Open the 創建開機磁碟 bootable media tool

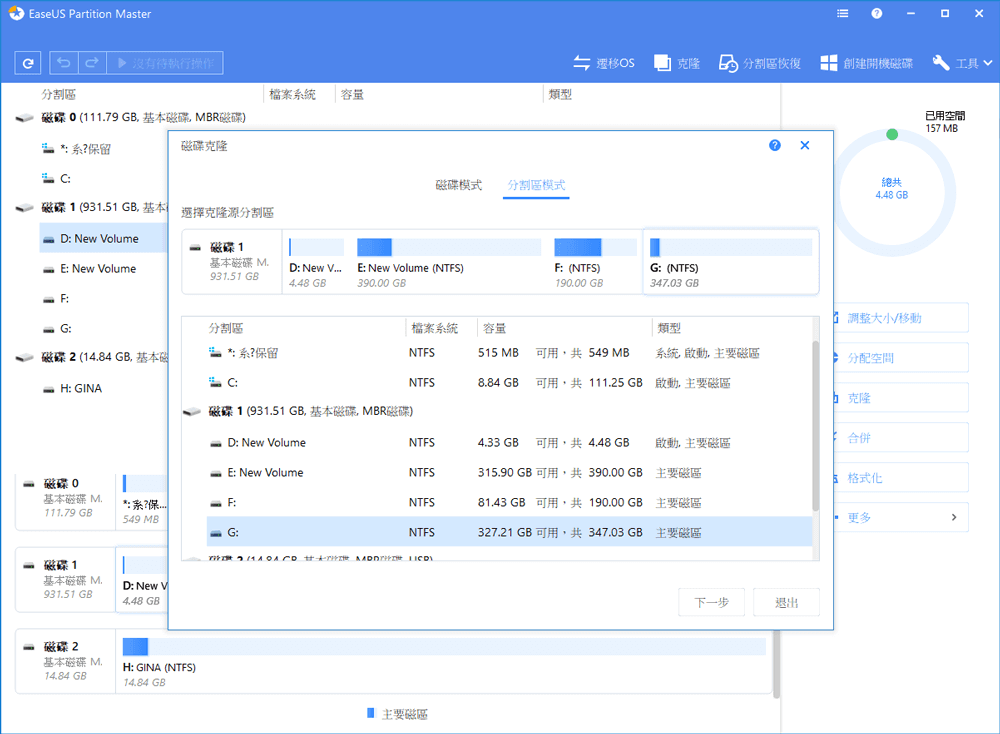click(866, 62)
